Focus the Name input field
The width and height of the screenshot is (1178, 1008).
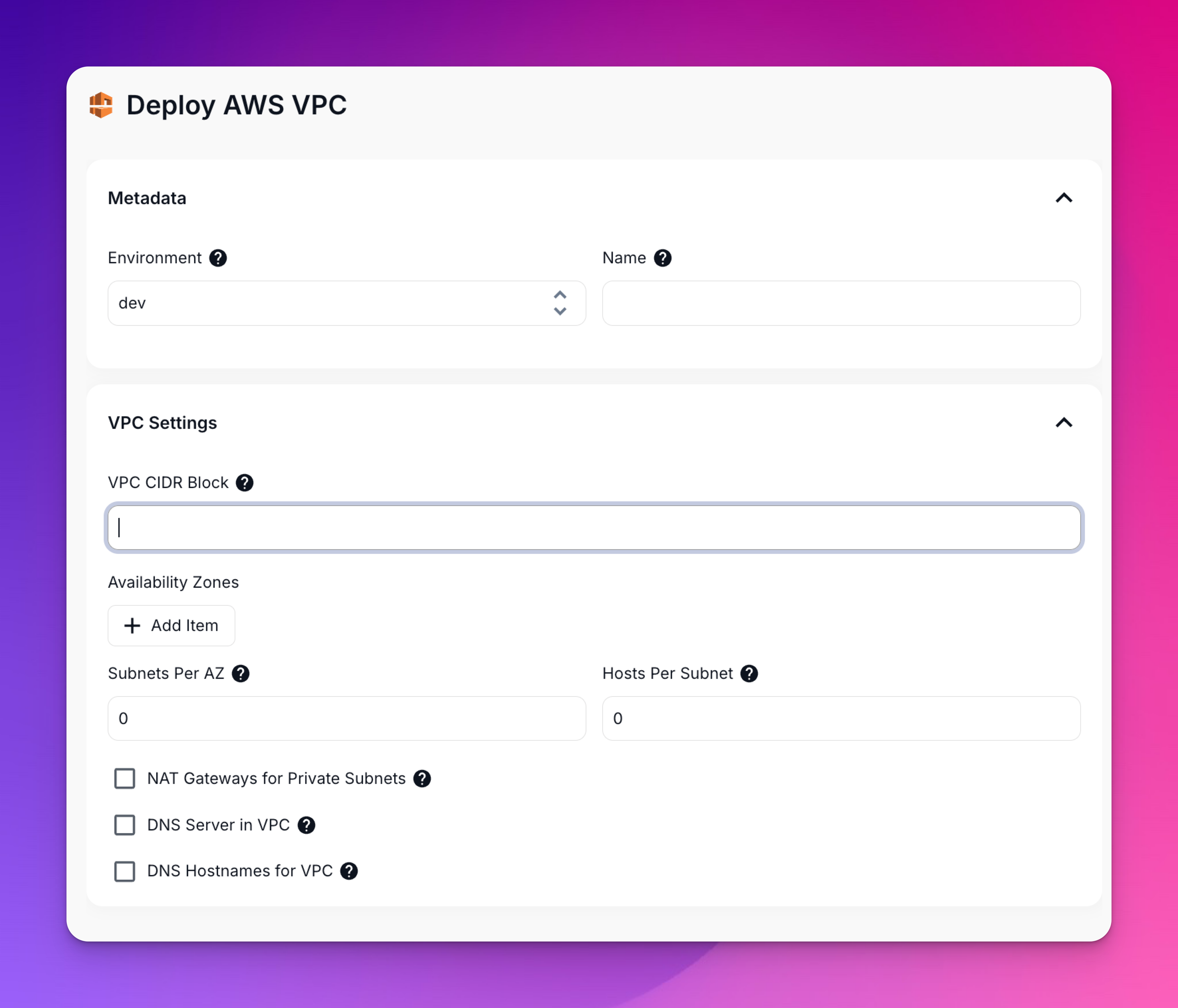841,303
